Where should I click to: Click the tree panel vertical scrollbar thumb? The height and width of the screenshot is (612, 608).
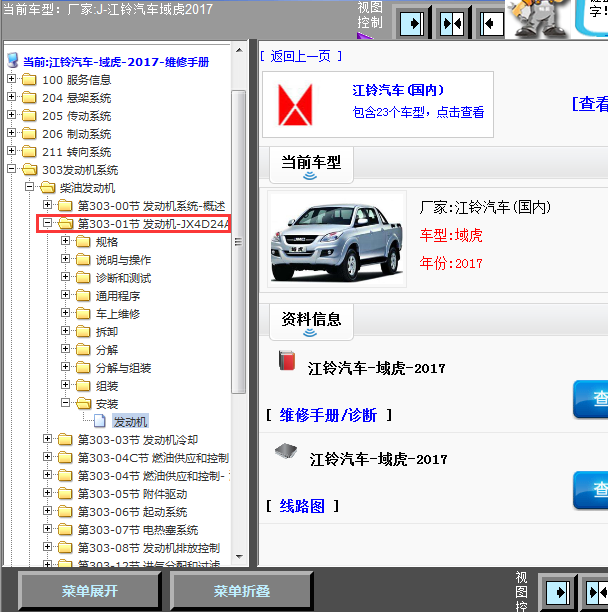coord(239,242)
